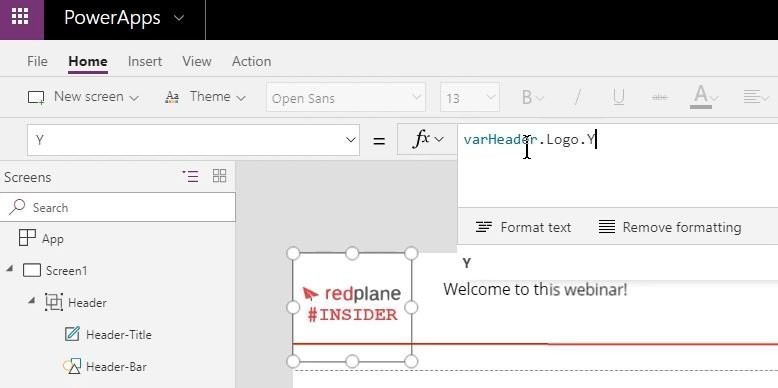Open the text alignment options

click(756, 97)
